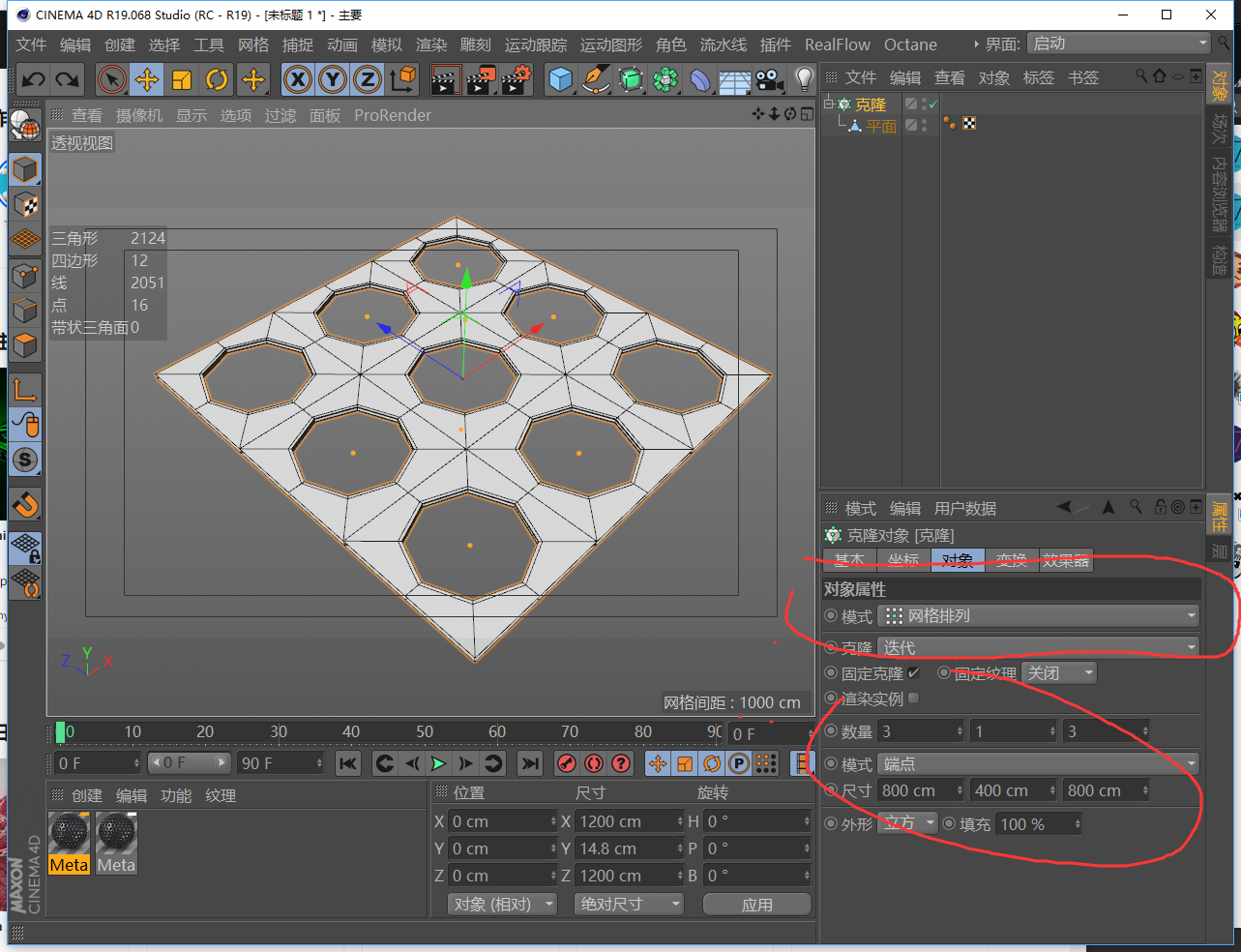This screenshot has width=1241, height=952.
Task: Select the Scale tool in top toolbar
Action: tap(182, 79)
